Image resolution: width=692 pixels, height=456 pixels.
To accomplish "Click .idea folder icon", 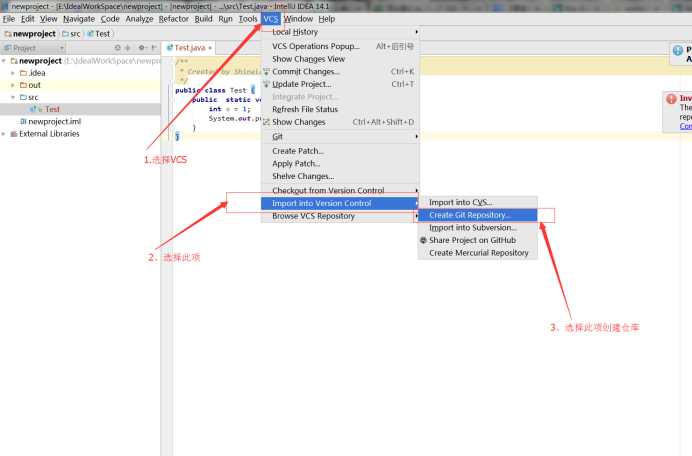I will pos(23,73).
